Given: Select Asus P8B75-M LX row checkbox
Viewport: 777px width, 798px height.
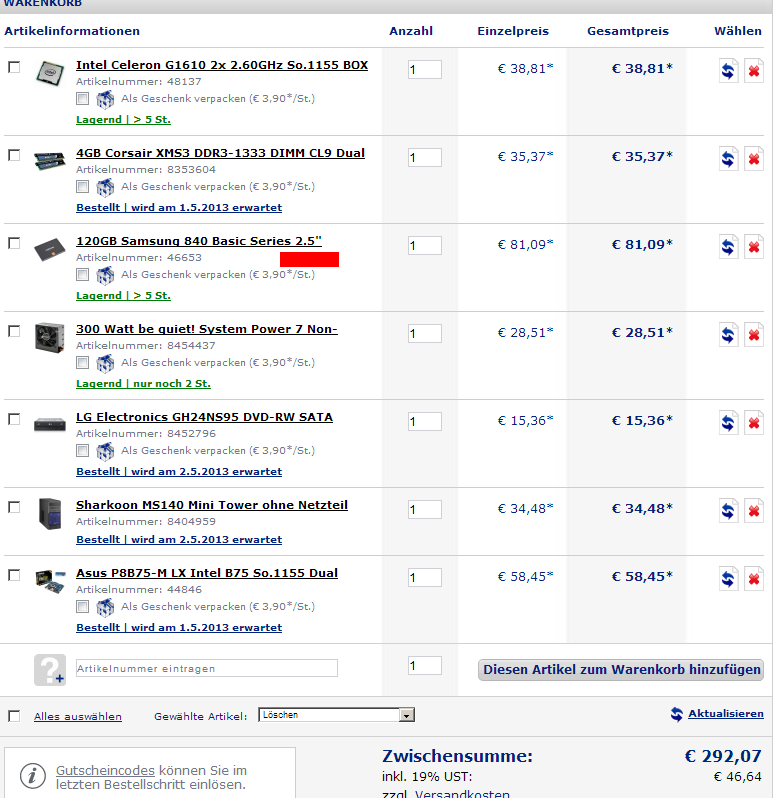Looking at the screenshot, I should coord(14,575).
